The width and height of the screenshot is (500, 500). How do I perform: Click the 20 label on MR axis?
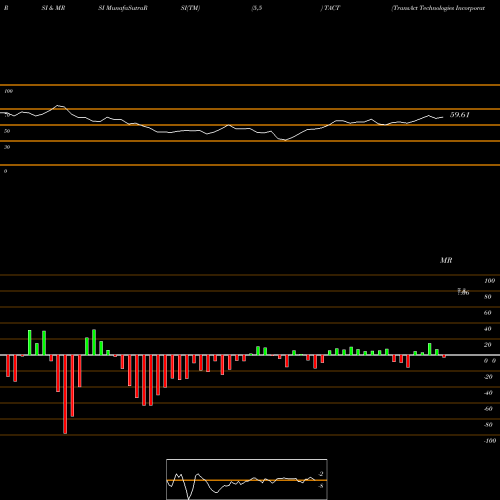[488, 345]
